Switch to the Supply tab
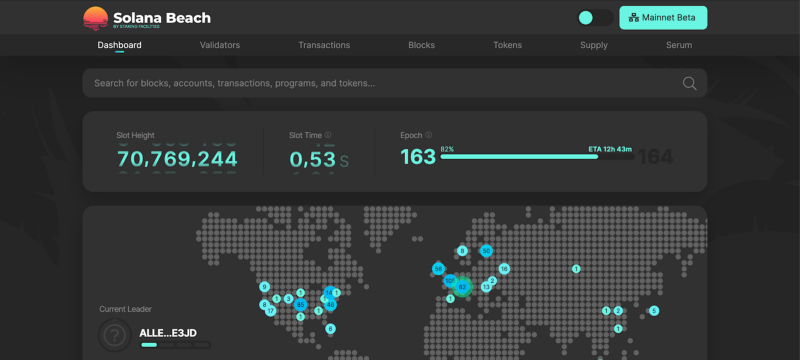The width and height of the screenshot is (800, 360). click(x=594, y=45)
